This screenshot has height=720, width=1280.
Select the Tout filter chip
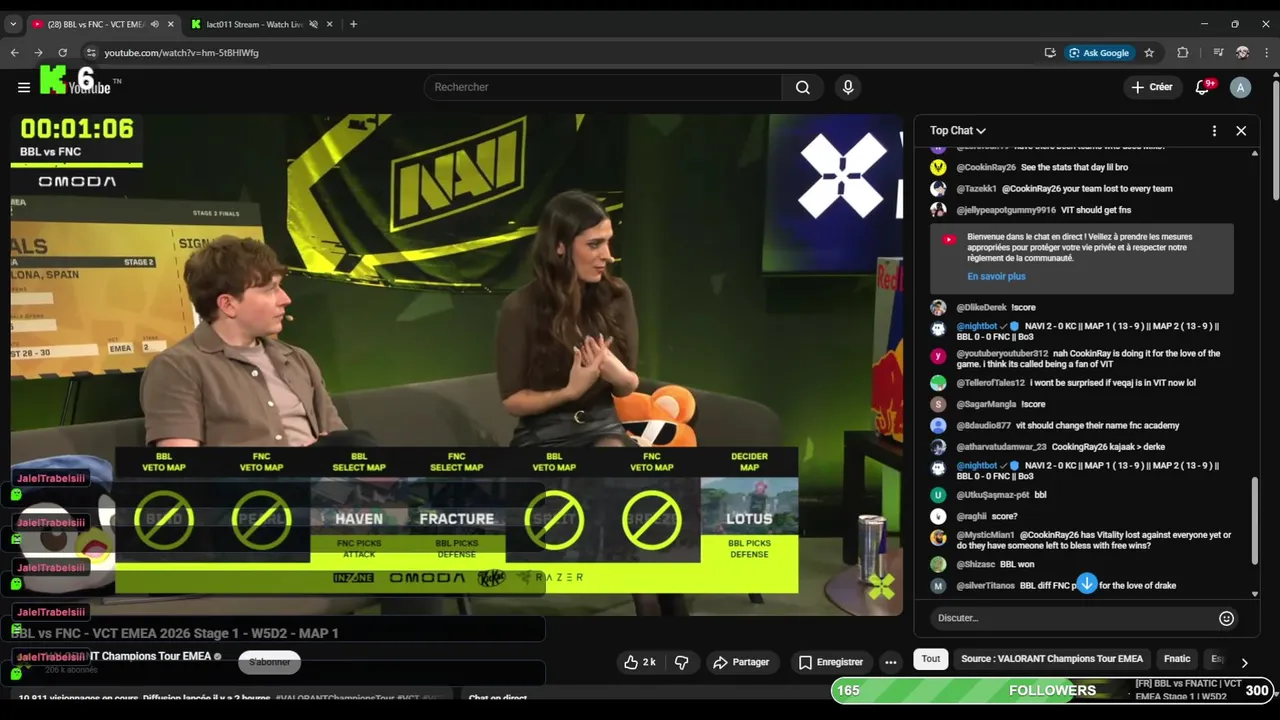(x=931, y=659)
